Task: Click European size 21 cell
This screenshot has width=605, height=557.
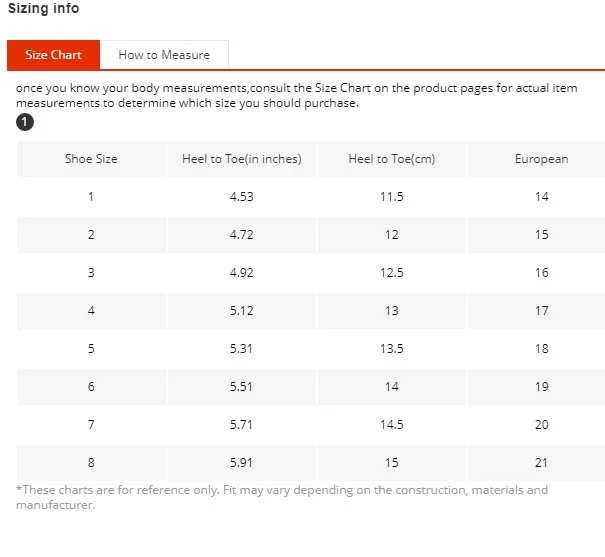Action: tap(541, 462)
